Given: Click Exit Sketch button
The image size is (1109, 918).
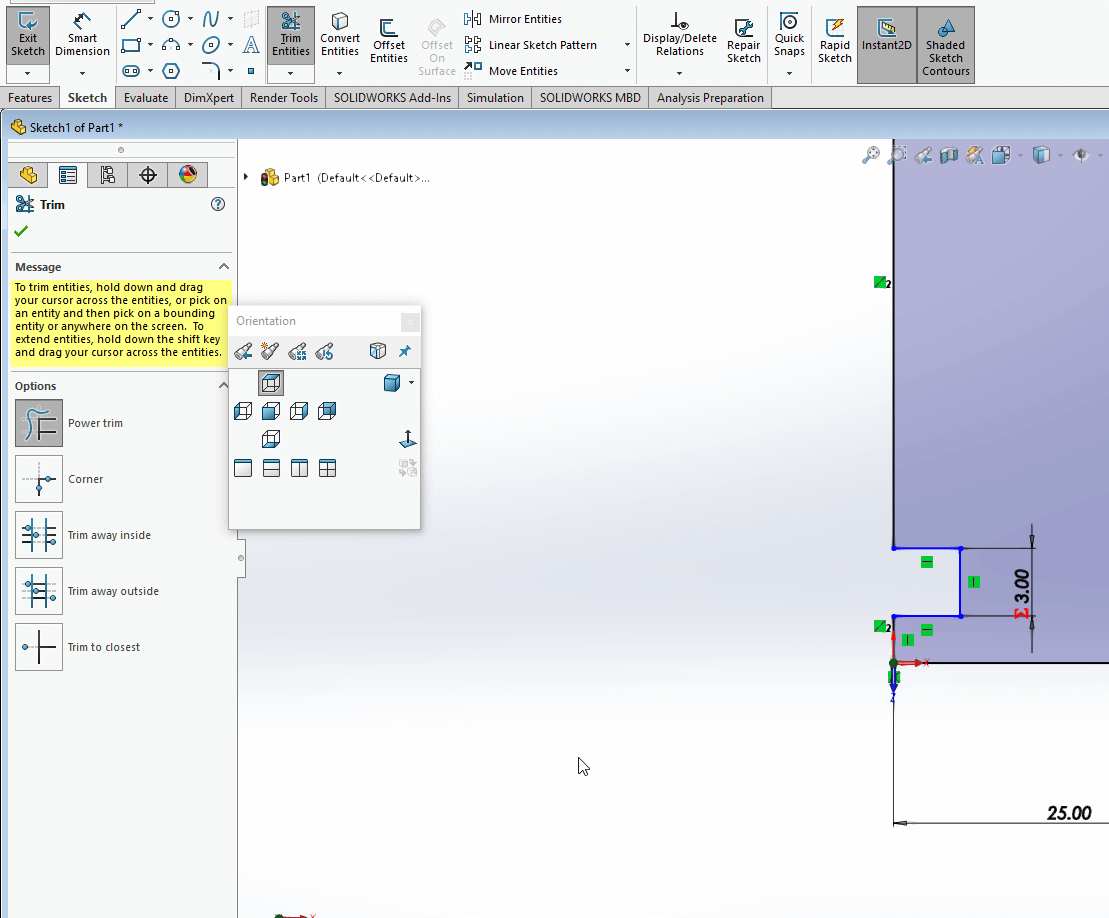Looking at the screenshot, I should [28, 35].
